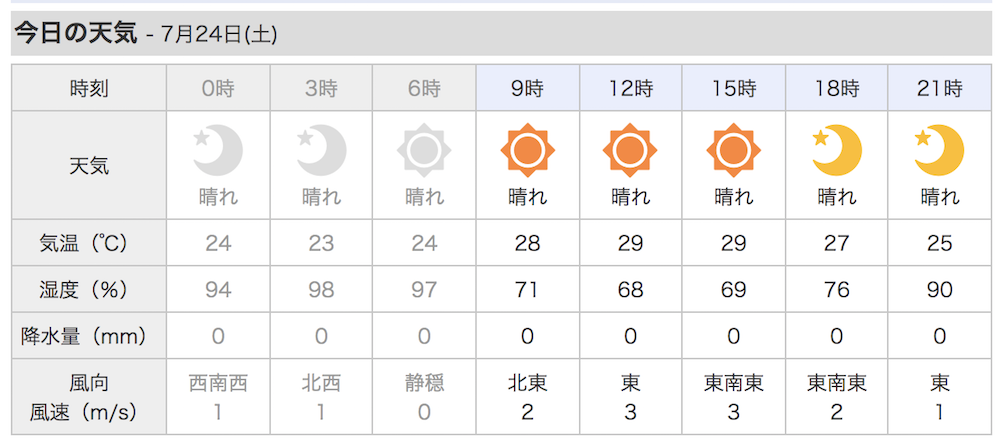Viewport: 1000px width, 443px height.
Task: Click the 湿度（%） row label
Action: pos(89,289)
